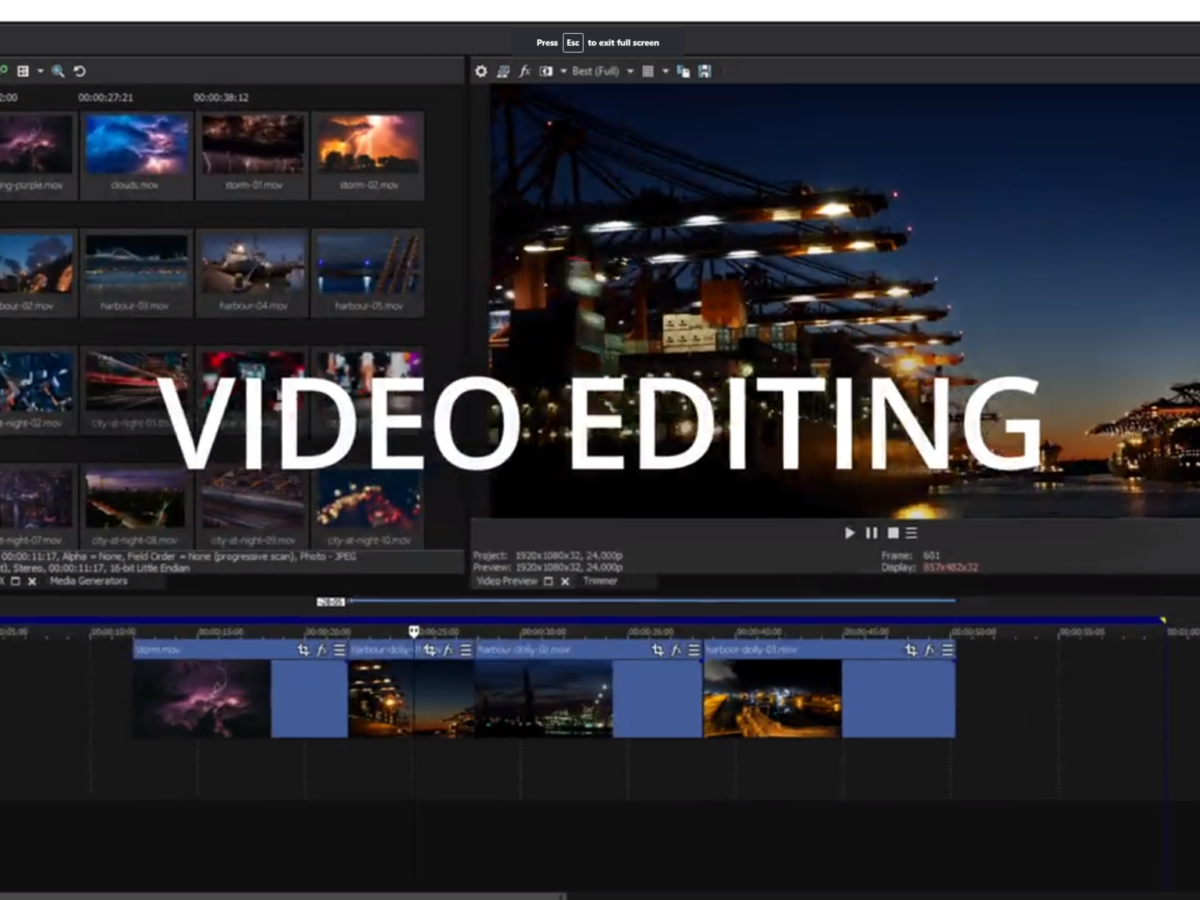
Task: Open Video Output FX in preview toolbar
Action: point(525,71)
